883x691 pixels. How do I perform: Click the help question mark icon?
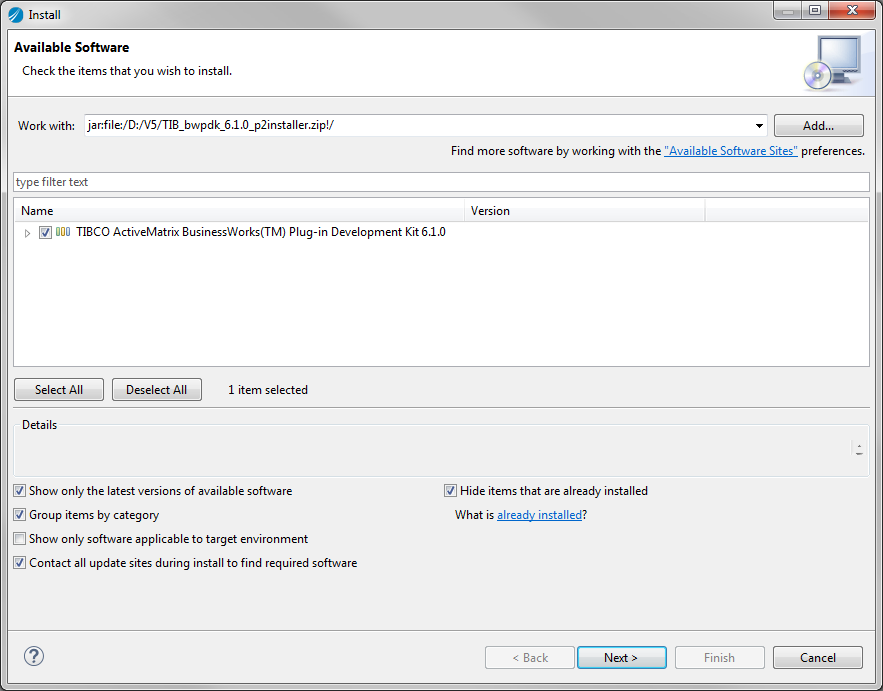34,656
